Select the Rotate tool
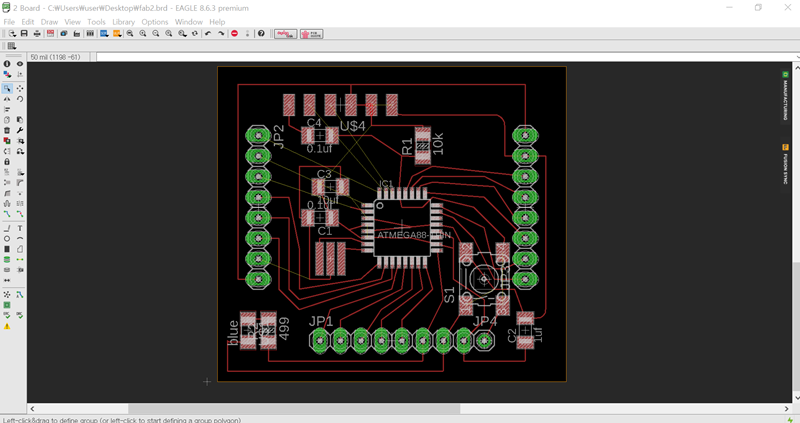 (x=20, y=99)
